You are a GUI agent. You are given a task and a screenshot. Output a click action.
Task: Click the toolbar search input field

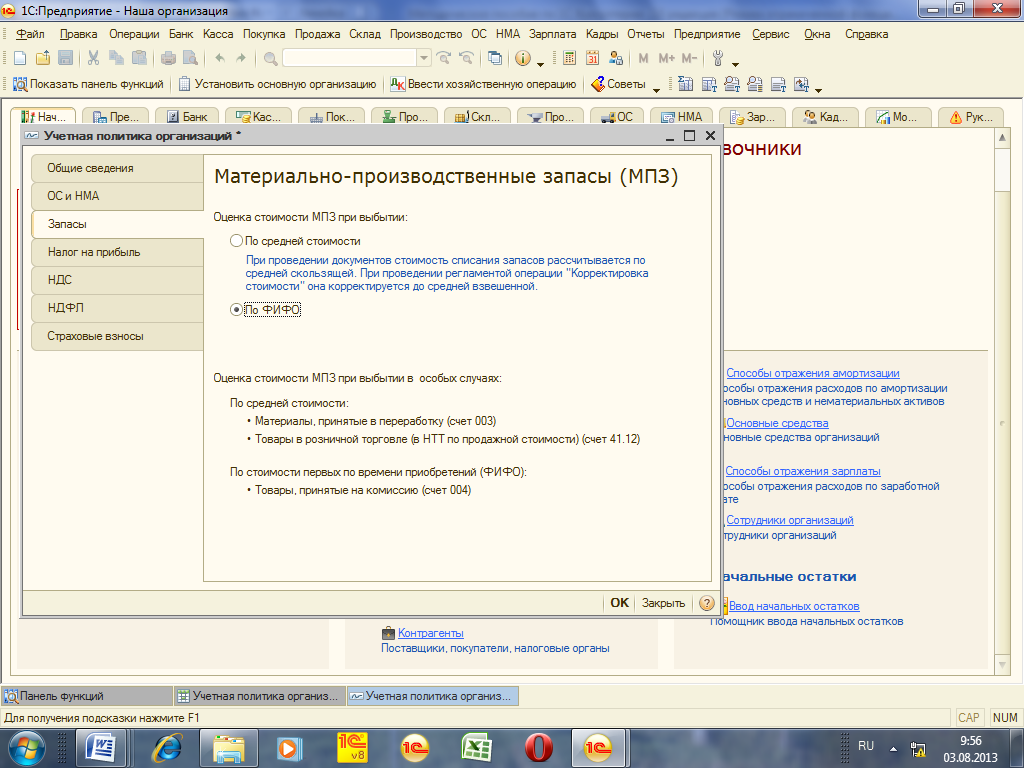(x=349, y=58)
